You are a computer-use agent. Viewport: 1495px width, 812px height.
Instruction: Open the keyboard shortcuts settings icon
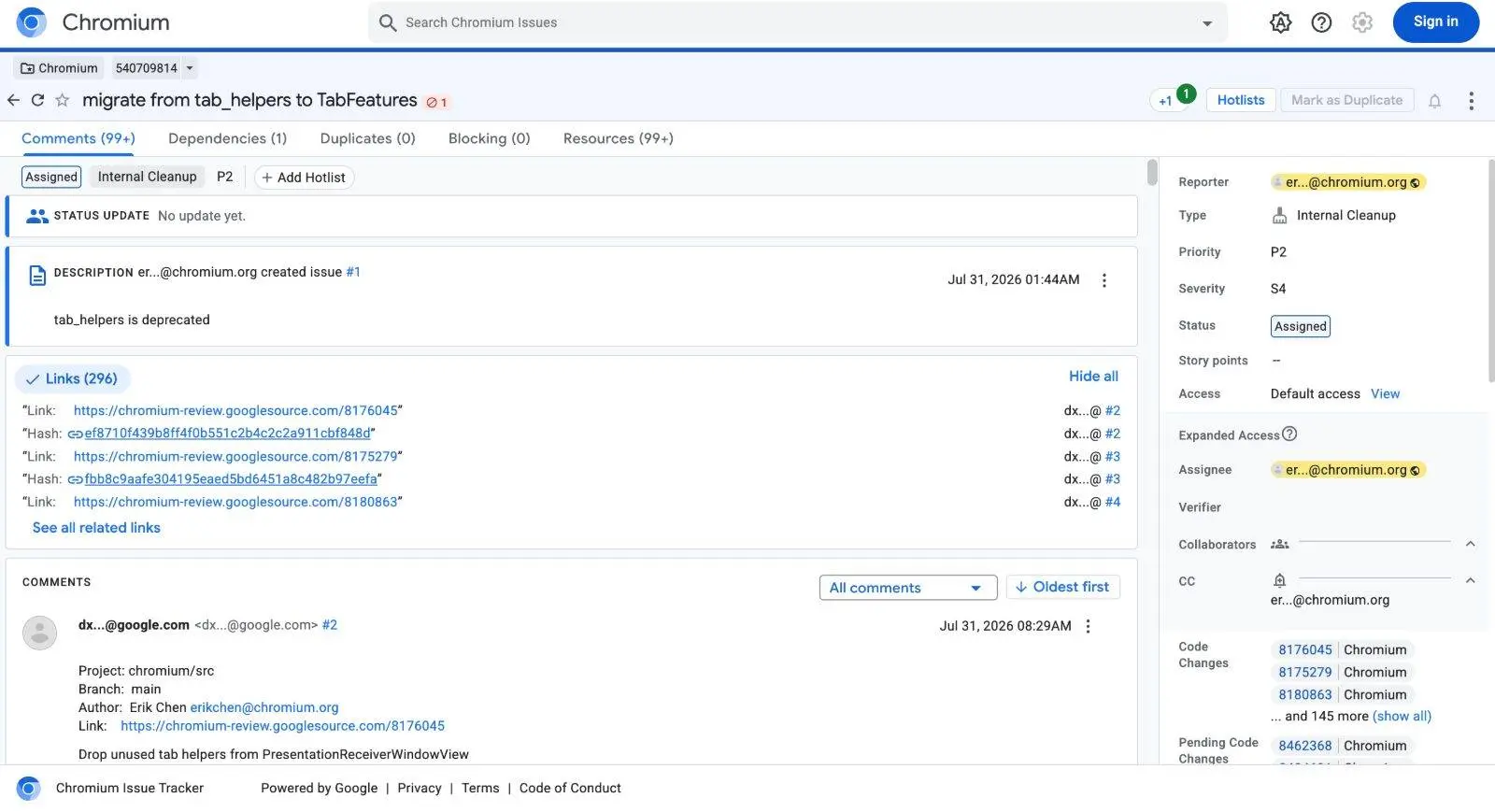point(1280,22)
